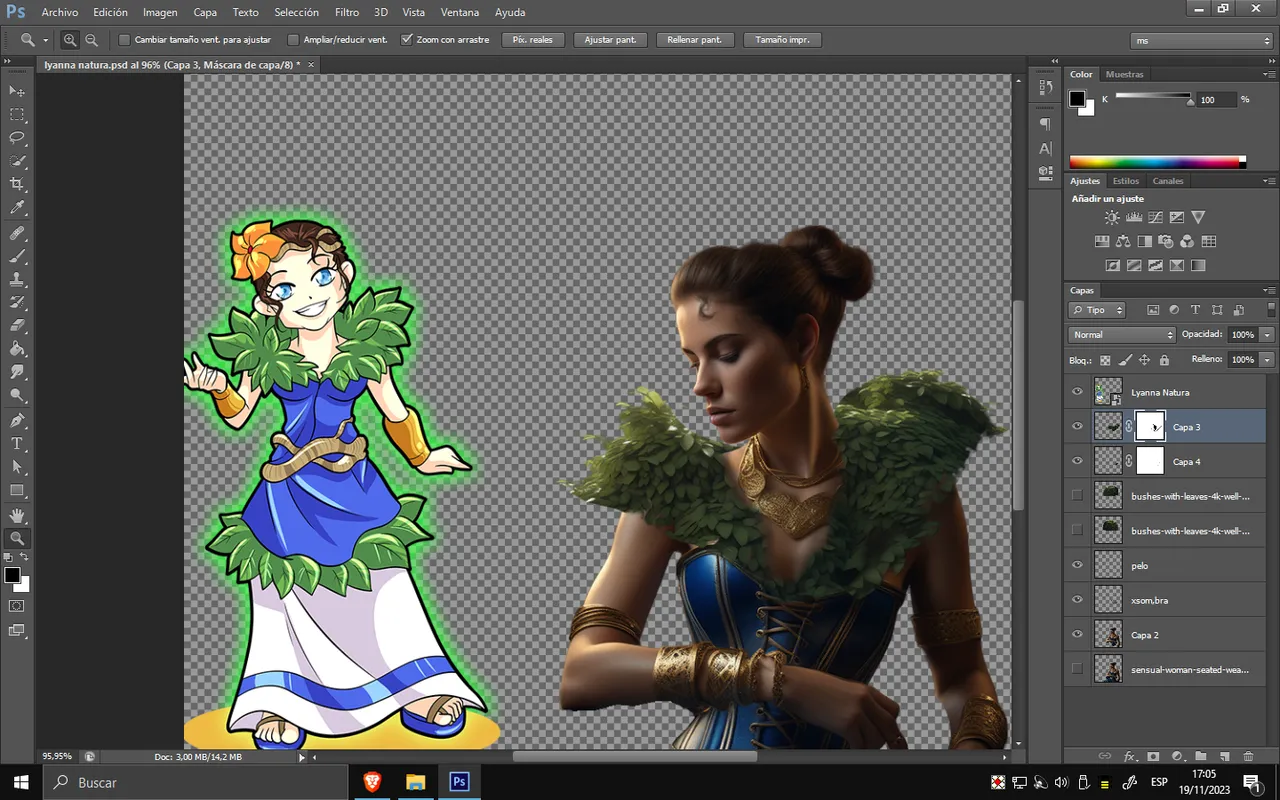Open layer styles fx menu

coord(1130,757)
